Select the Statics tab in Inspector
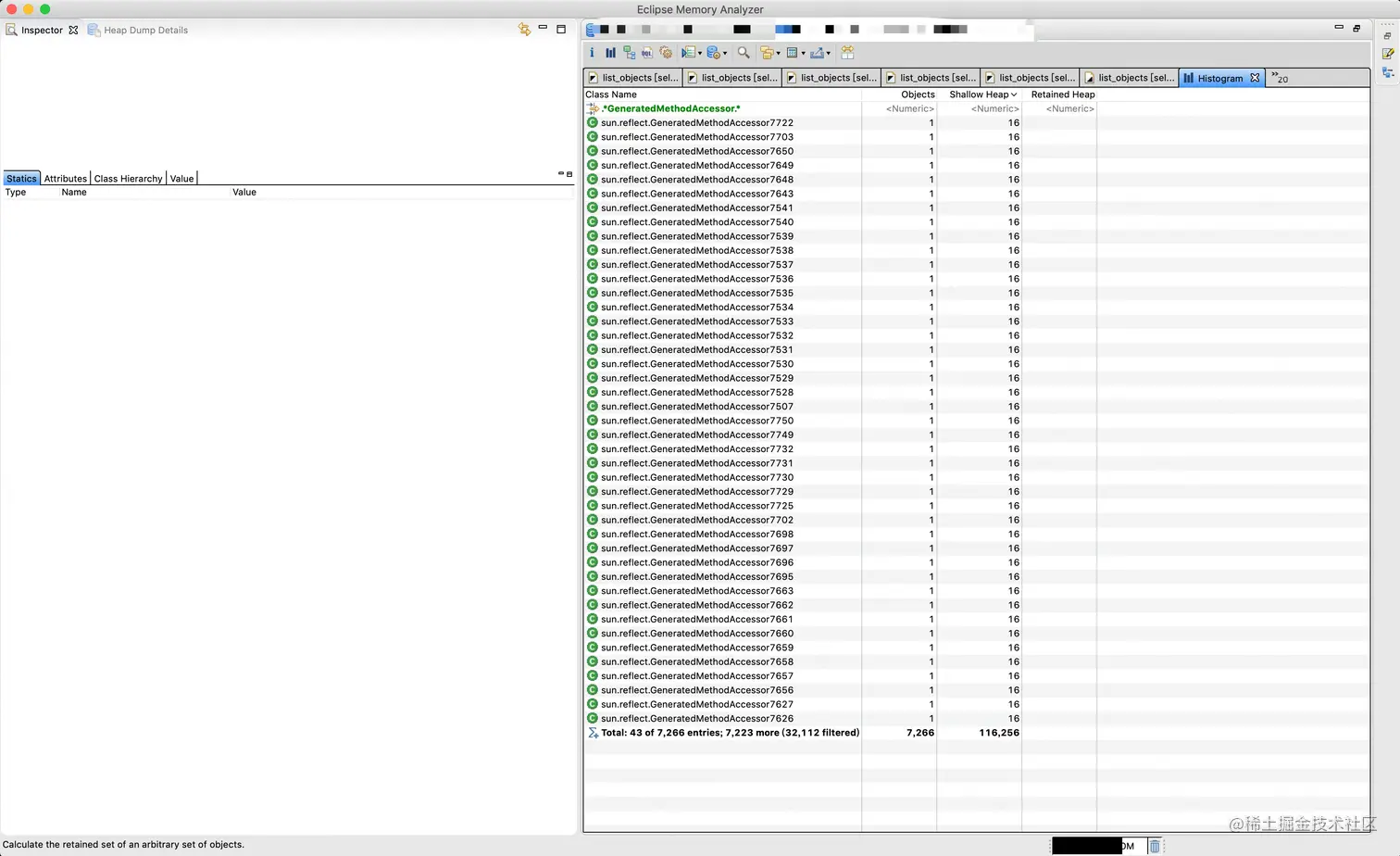The width and height of the screenshot is (1400, 856). click(x=21, y=178)
